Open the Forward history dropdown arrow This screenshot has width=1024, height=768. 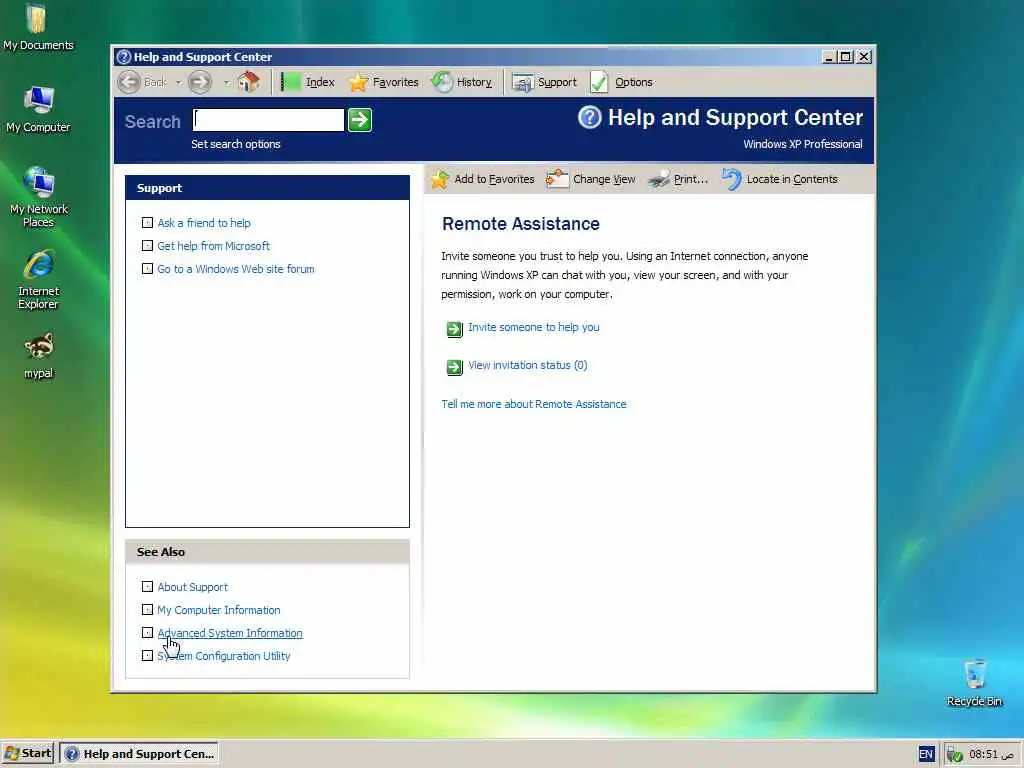[227, 82]
